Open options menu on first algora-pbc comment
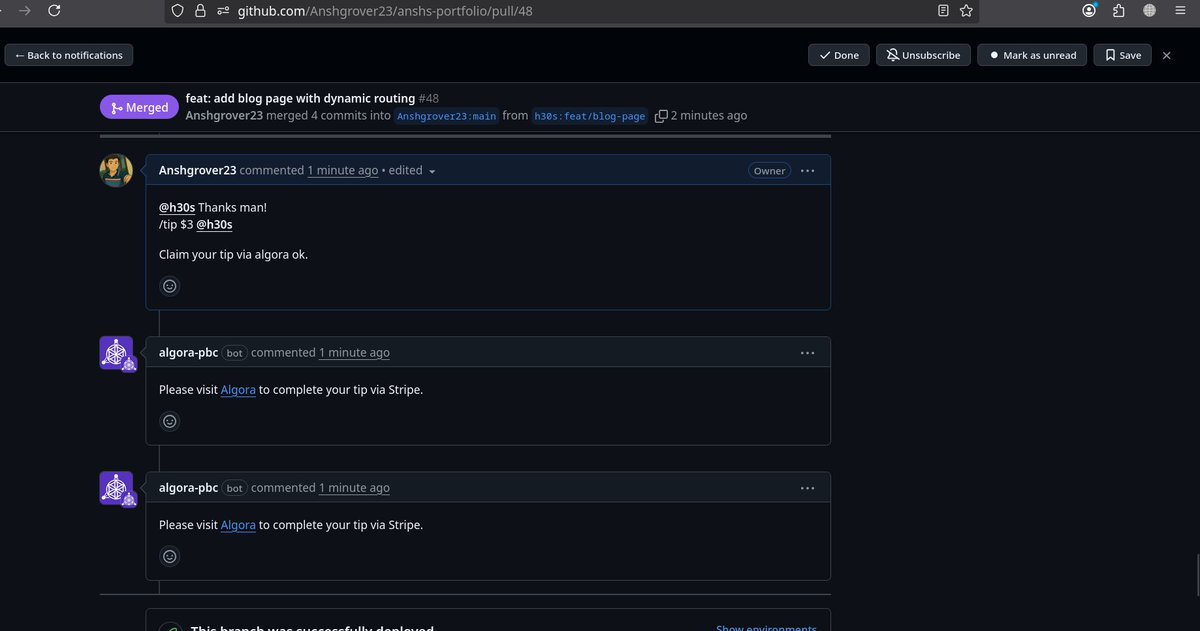1200x631 pixels. point(807,353)
